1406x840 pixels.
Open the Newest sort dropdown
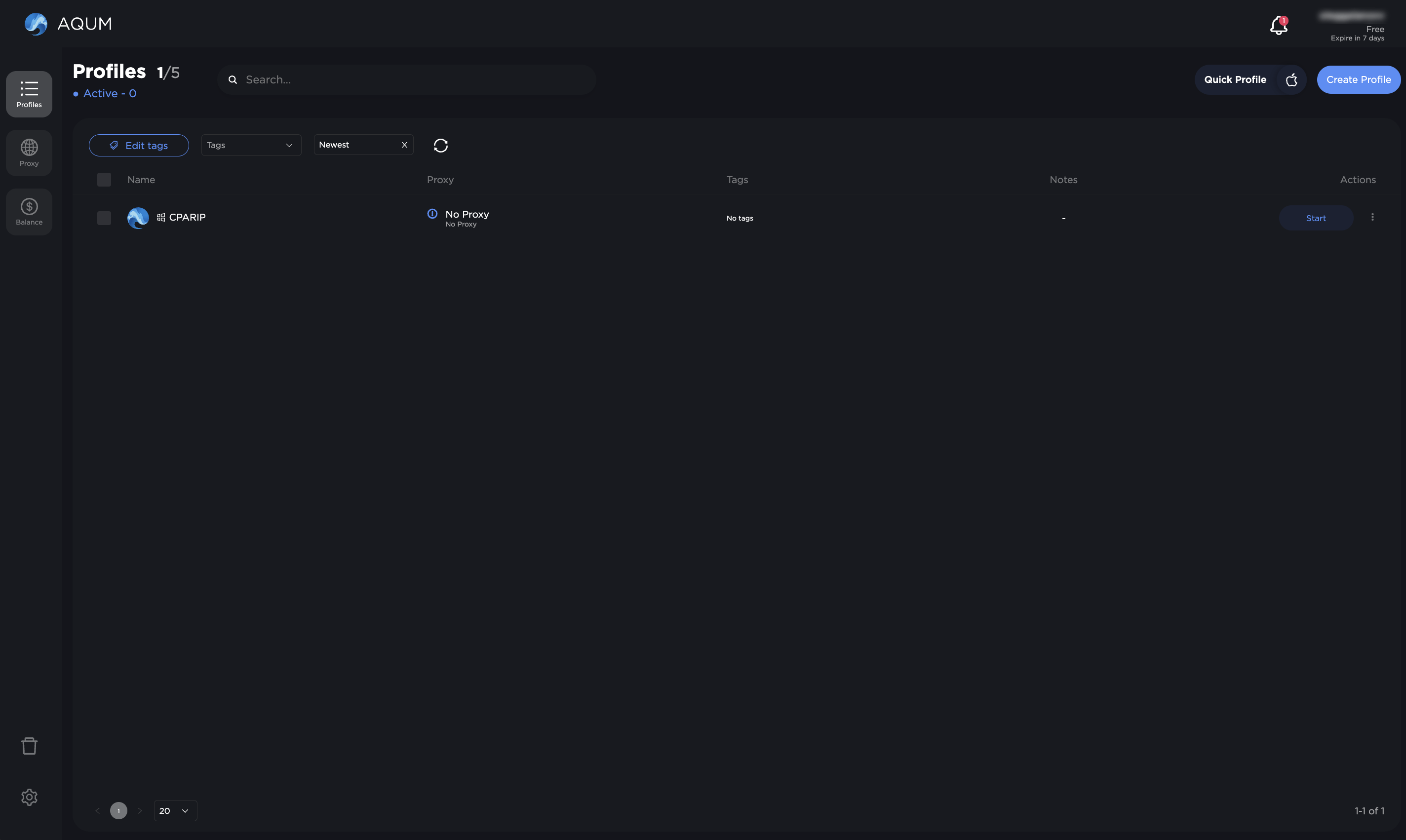pos(363,145)
